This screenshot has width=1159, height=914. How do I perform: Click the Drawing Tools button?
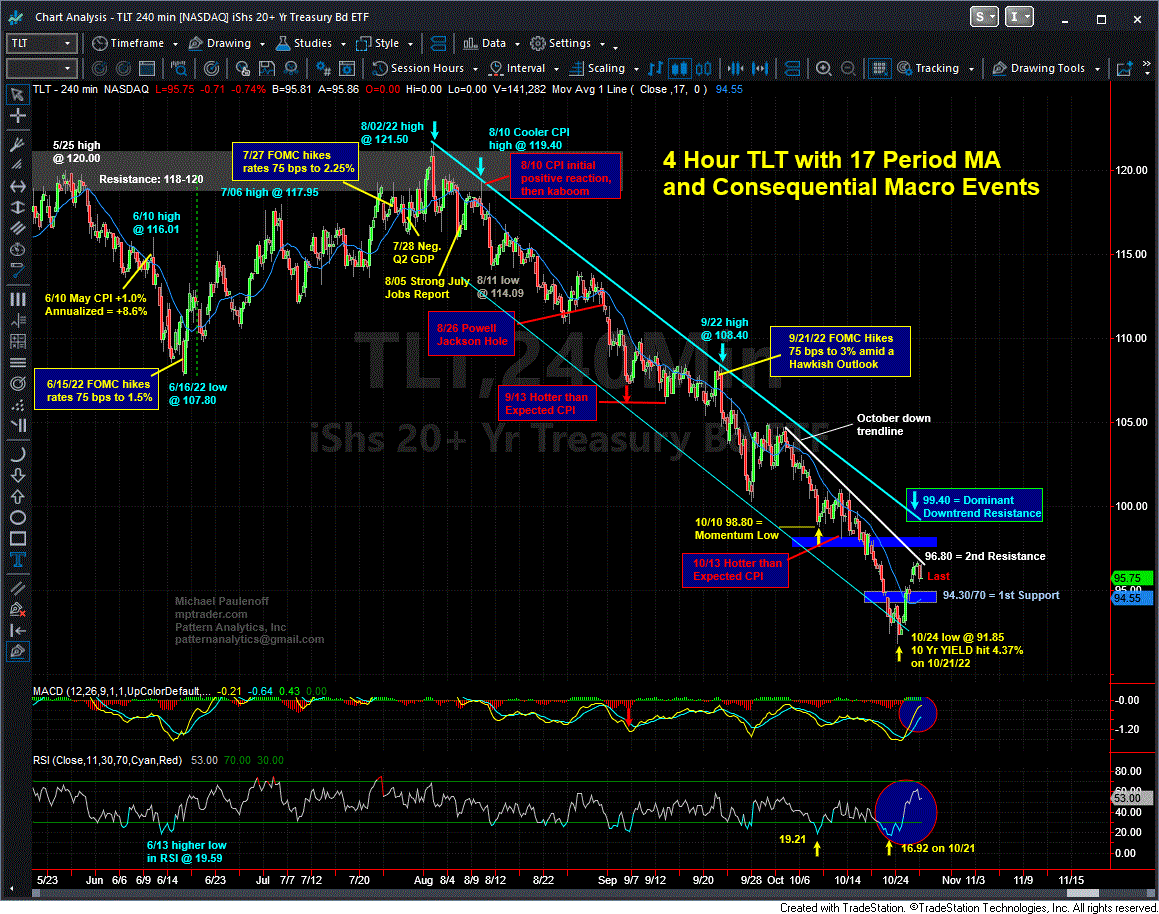(1039, 69)
